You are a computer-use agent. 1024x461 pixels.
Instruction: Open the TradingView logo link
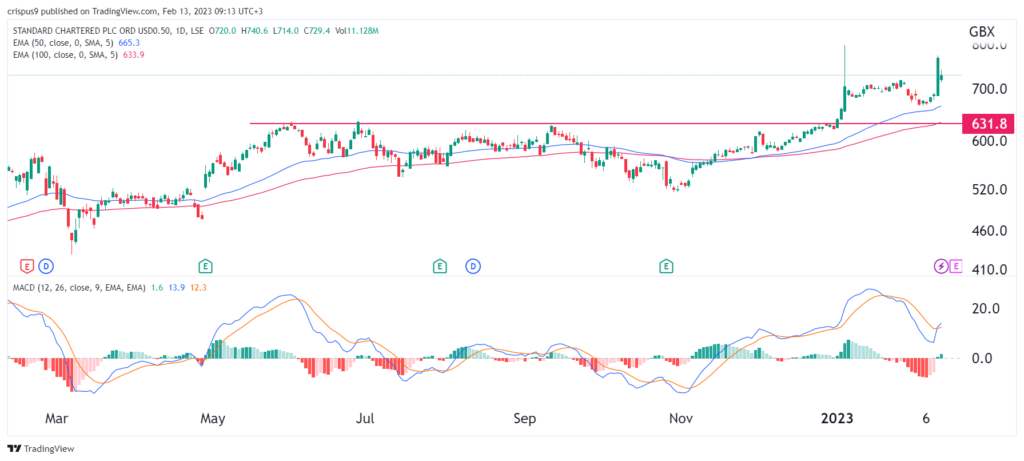[40, 449]
